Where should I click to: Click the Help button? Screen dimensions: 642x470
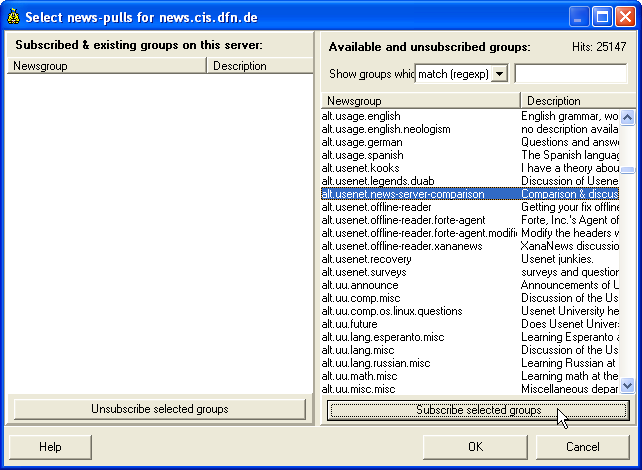tap(50, 447)
